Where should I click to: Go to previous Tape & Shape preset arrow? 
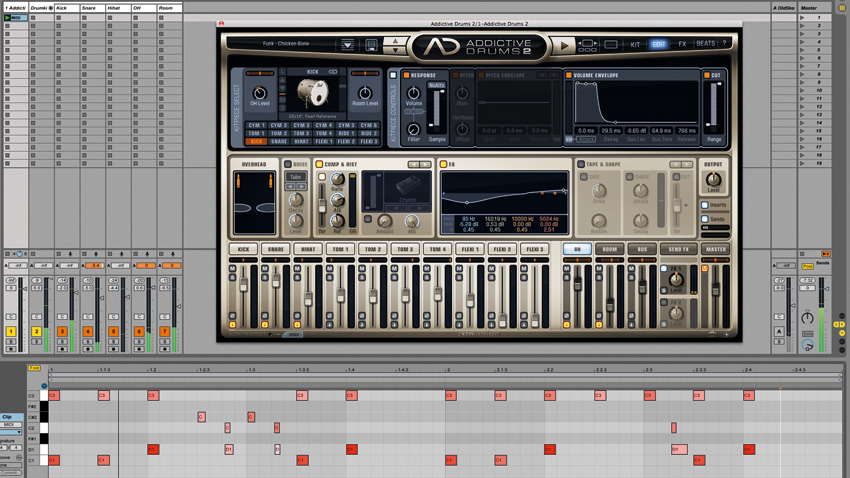[x=675, y=164]
